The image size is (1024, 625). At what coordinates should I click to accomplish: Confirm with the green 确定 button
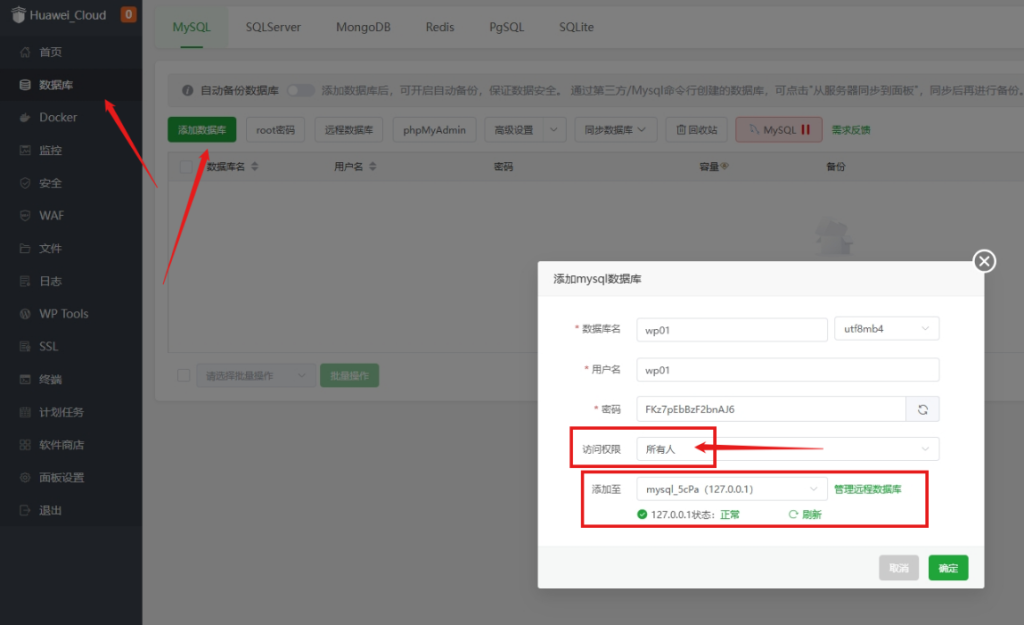(x=948, y=568)
